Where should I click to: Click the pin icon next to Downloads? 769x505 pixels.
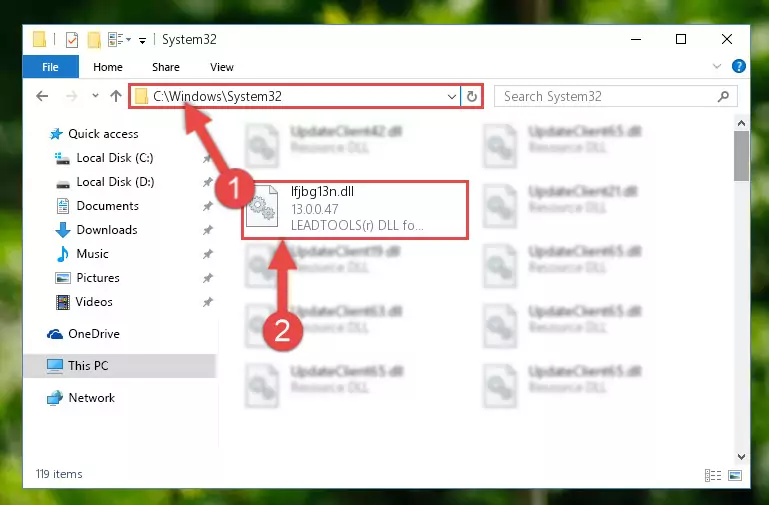208,230
